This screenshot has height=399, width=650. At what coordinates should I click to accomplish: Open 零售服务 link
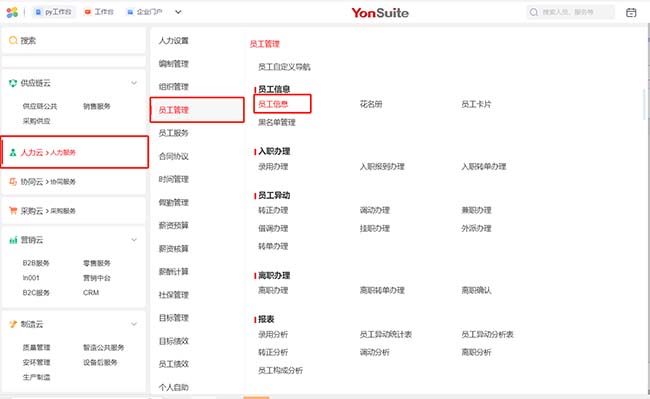click(97, 263)
